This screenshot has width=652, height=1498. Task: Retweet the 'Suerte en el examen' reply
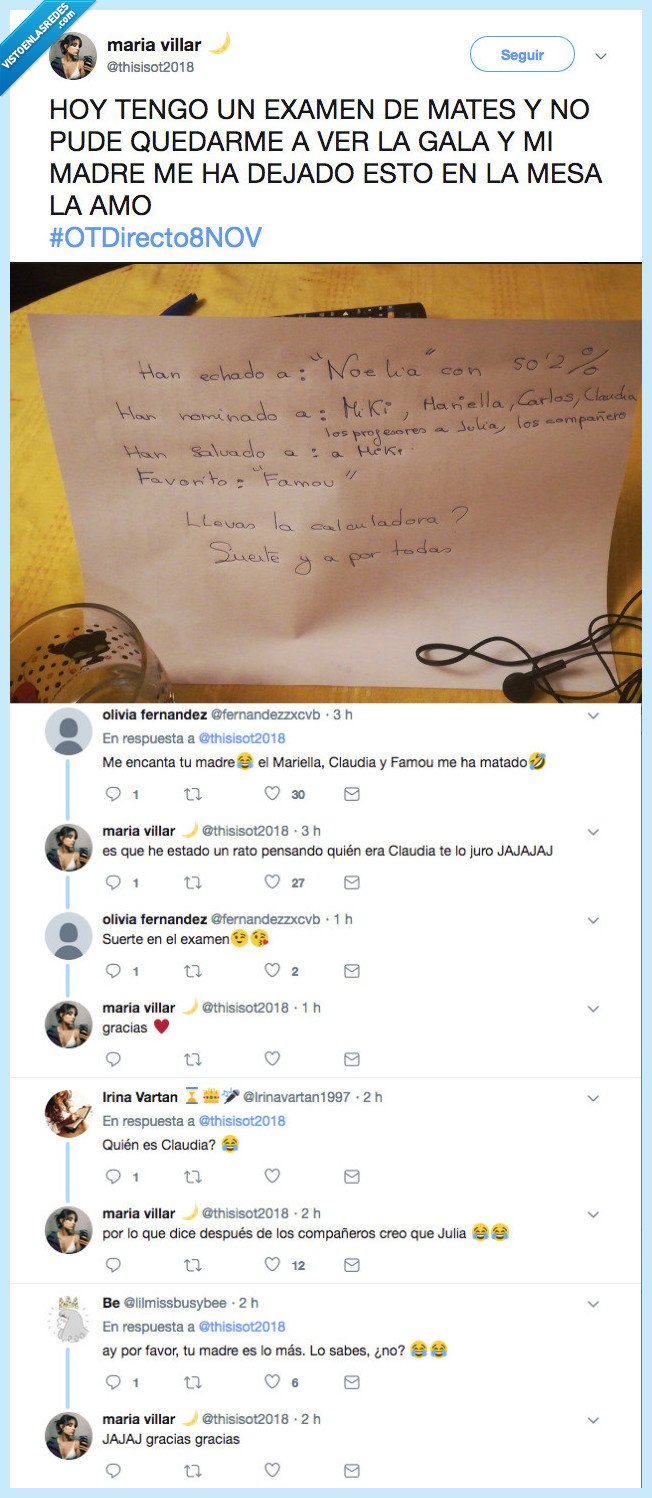click(192, 971)
